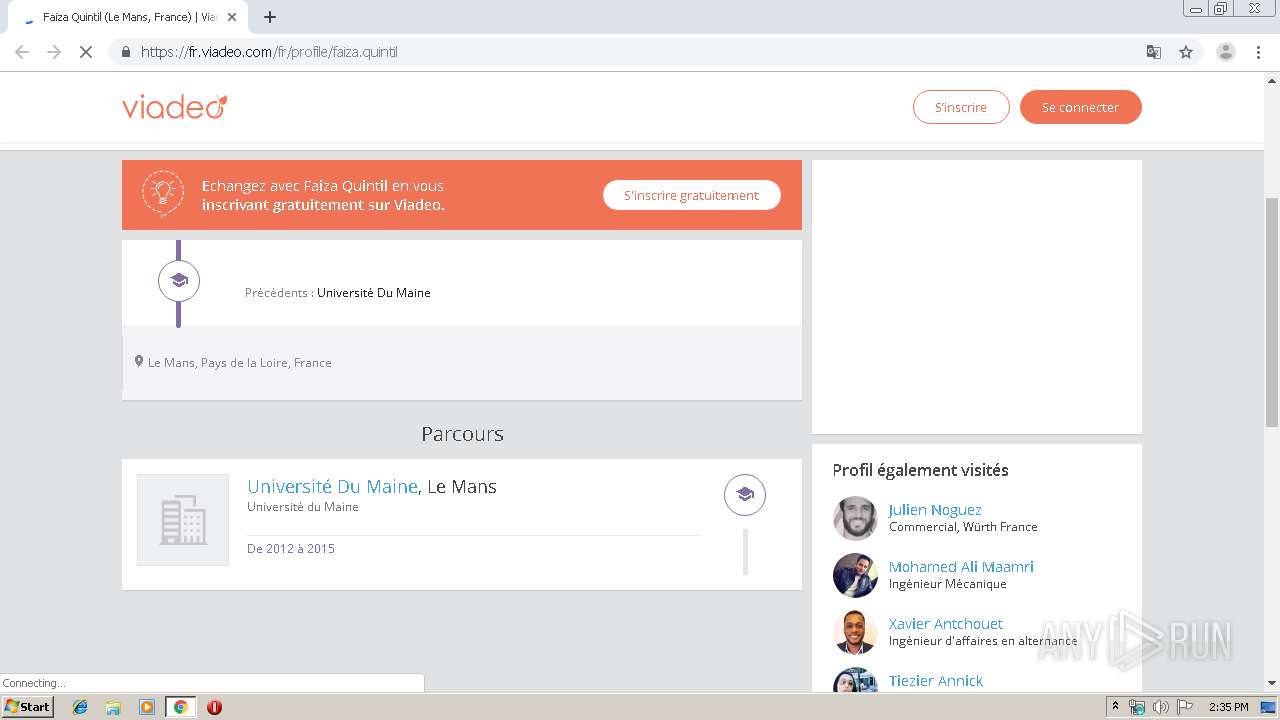Click the Action Center flag tray icon
This screenshot has height=720, width=1280.
(1184, 707)
